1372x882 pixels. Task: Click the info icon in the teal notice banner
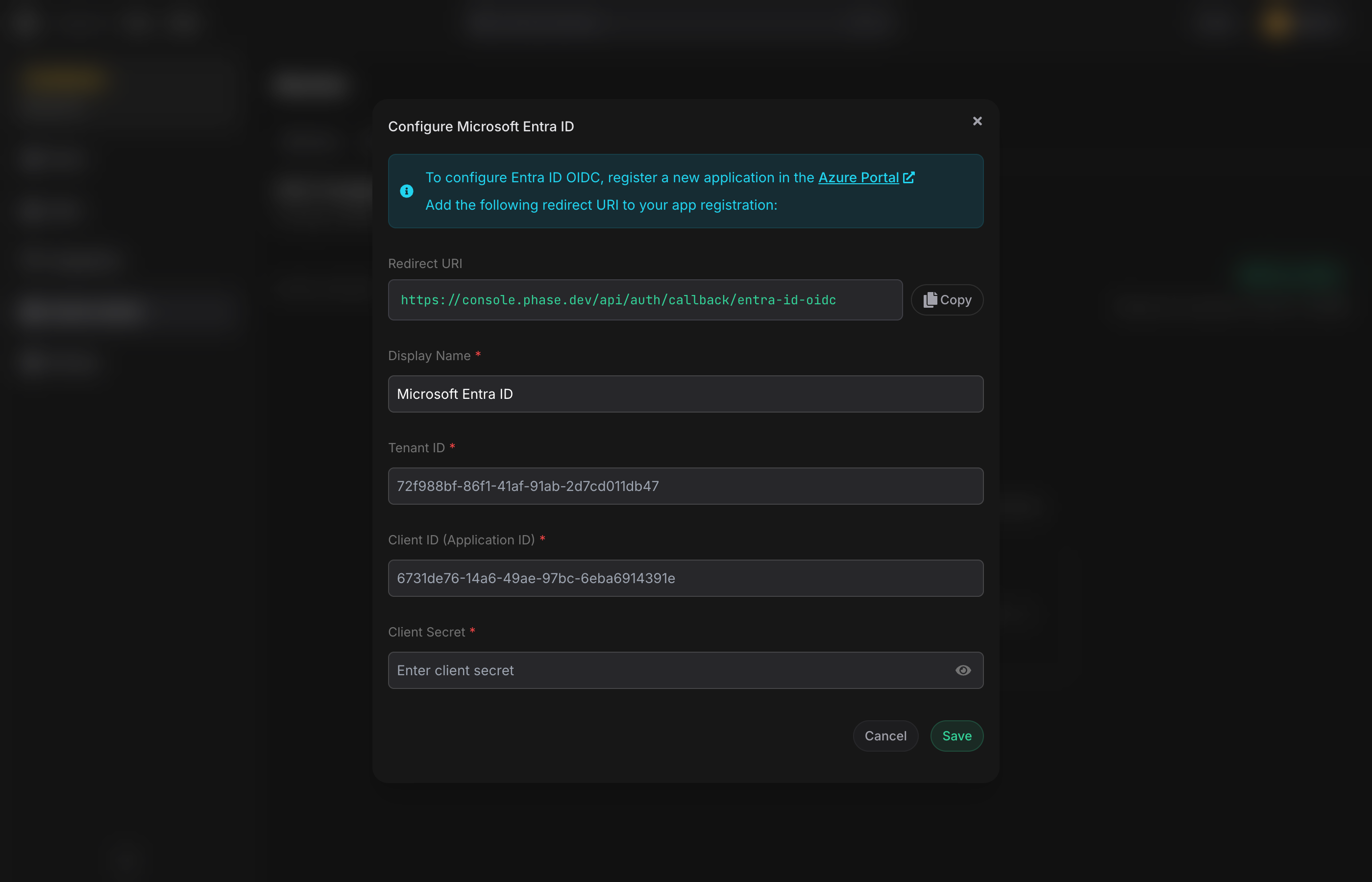click(x=407, y=191)
